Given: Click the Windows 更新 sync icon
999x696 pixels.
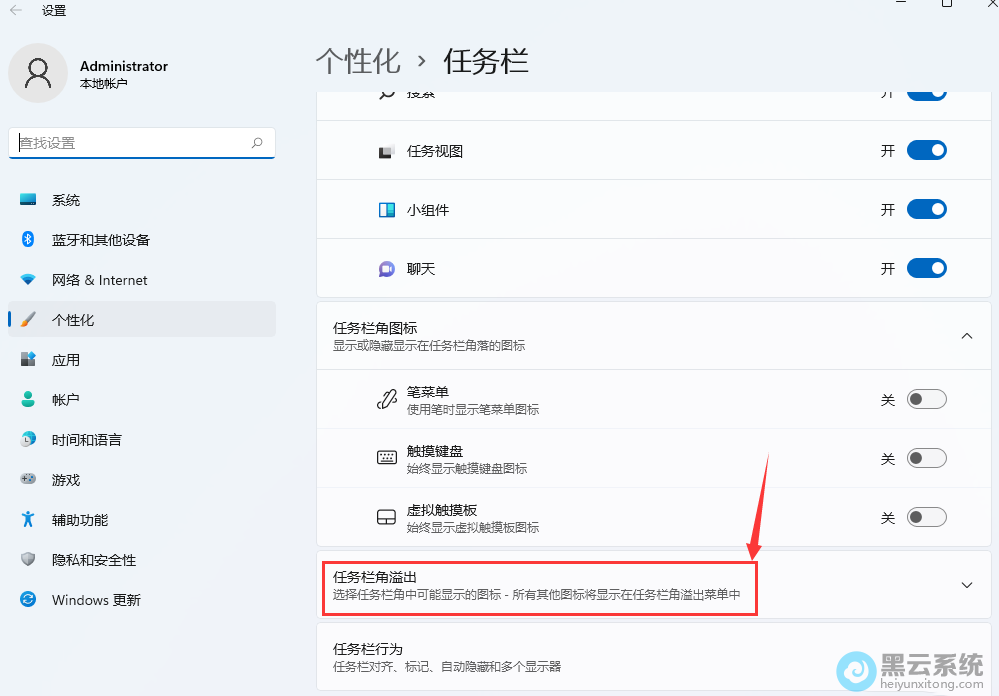Looking at the screenshot, I should coord(28,600).
